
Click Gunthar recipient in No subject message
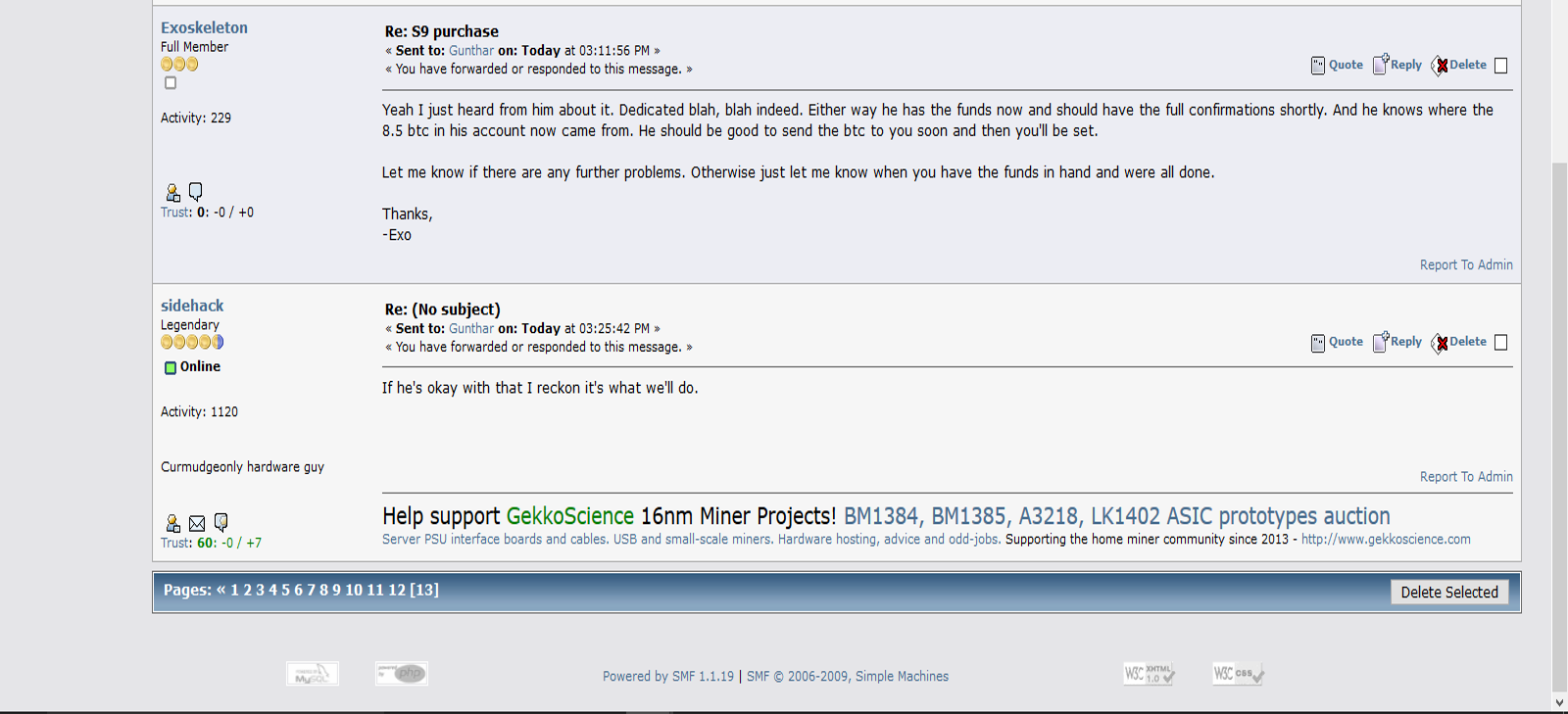point(471,329)
